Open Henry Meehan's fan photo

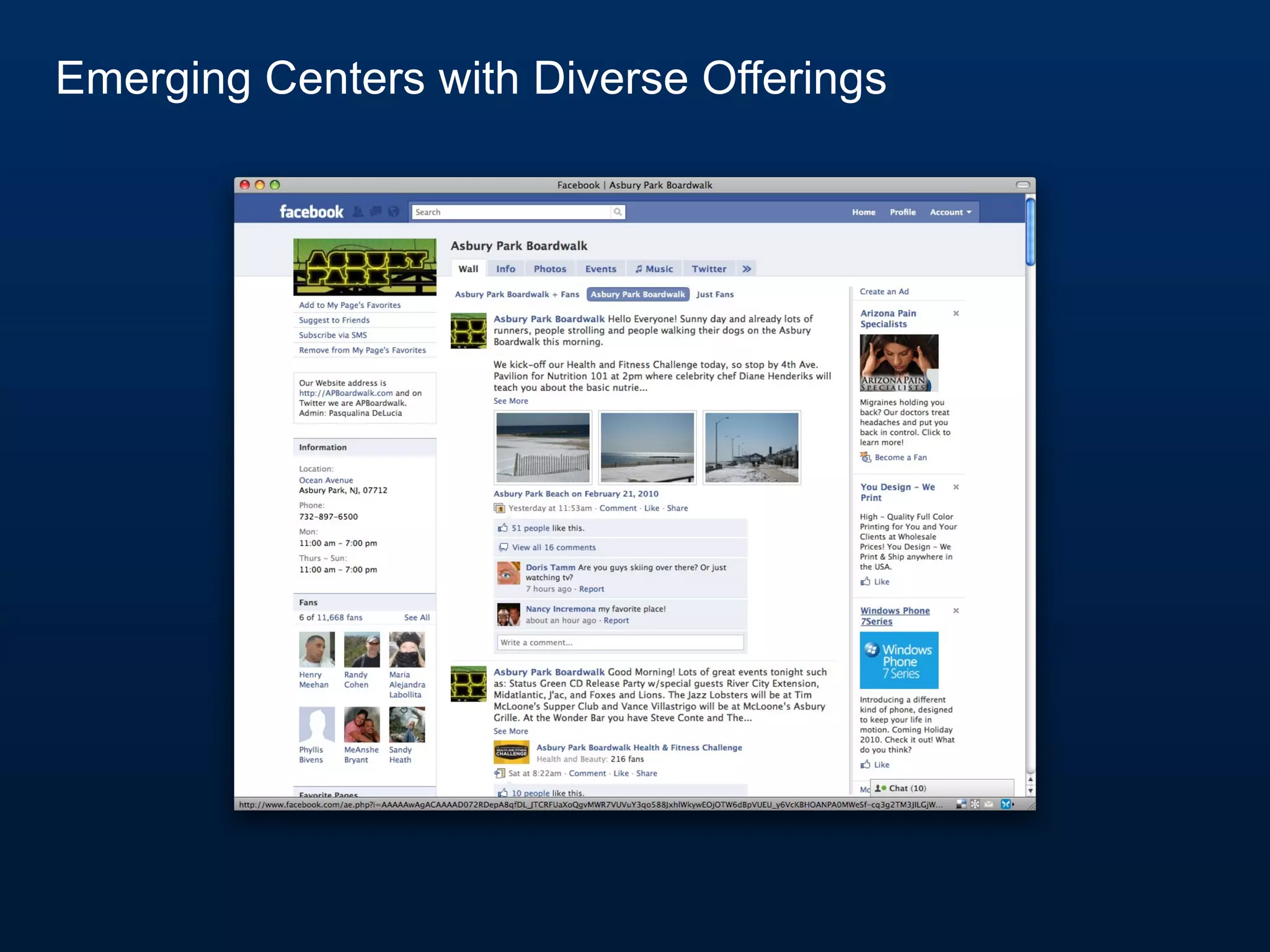(317, 649)
